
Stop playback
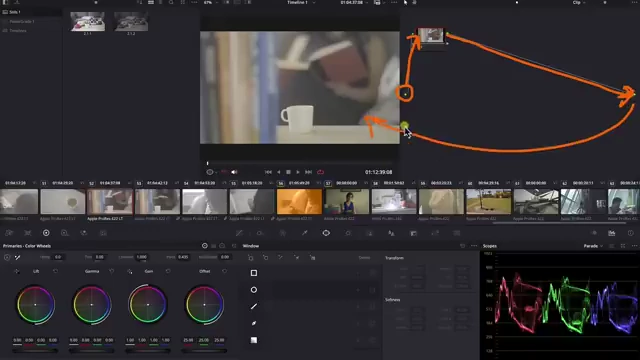point(288,172)
